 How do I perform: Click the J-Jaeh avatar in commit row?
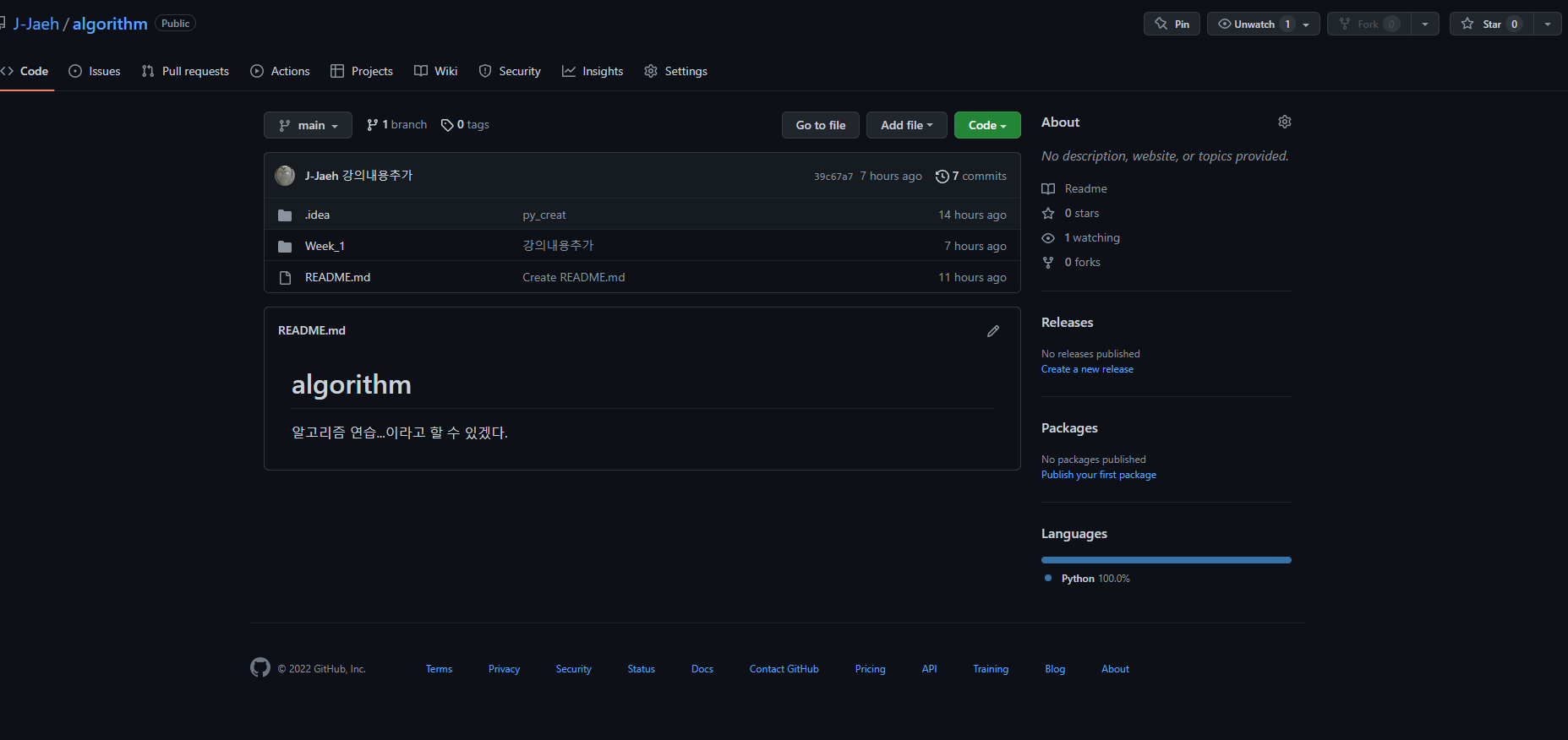285,176
